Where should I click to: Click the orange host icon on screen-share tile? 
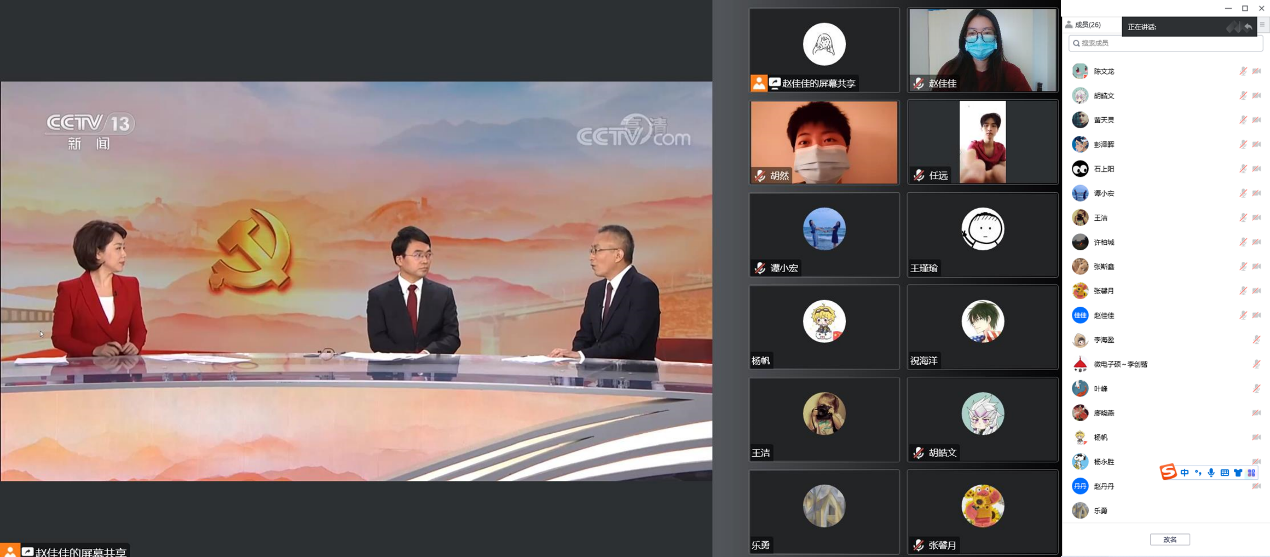coord(759,83)
